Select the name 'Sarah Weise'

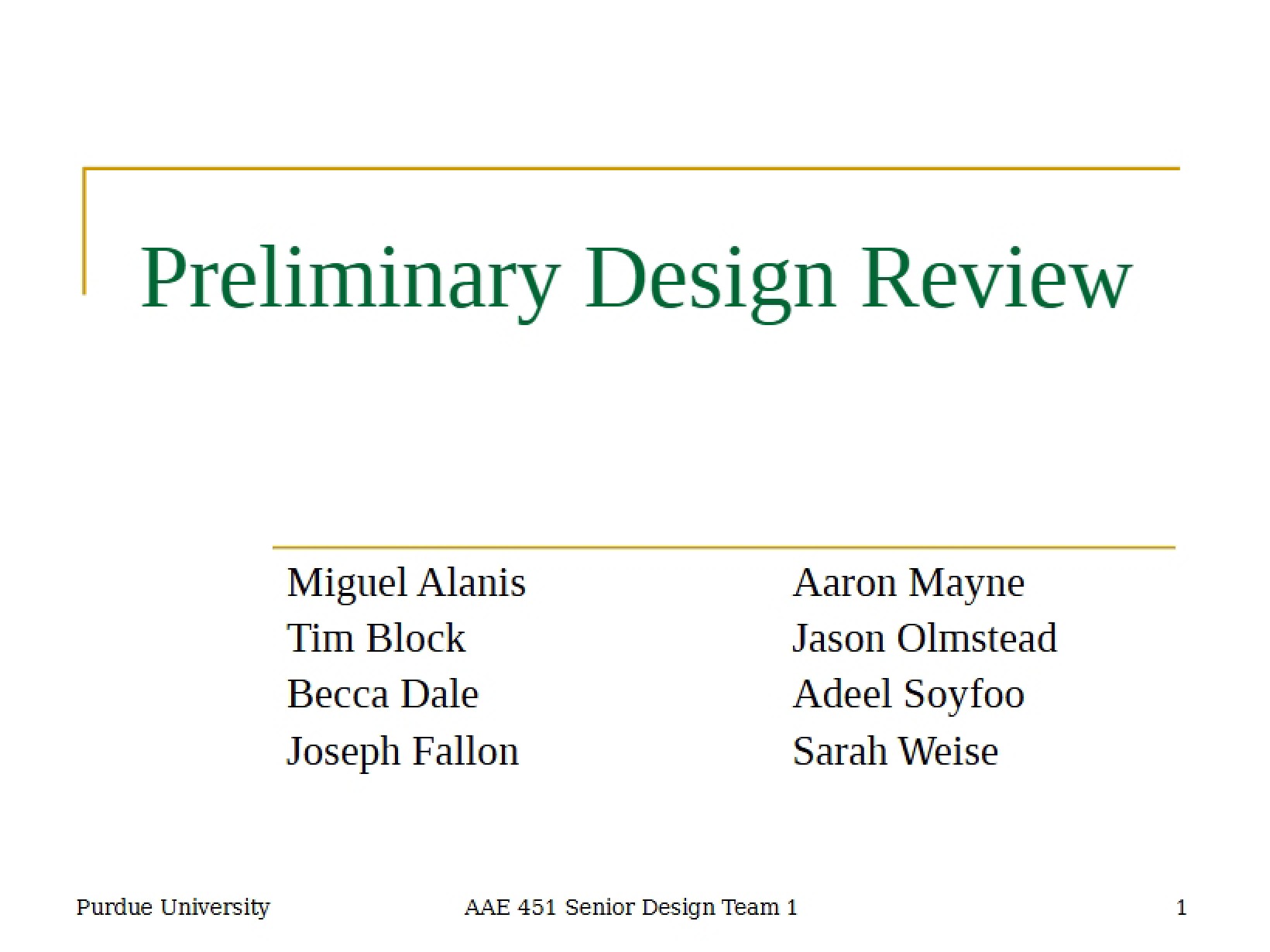(x=895, y=752)
